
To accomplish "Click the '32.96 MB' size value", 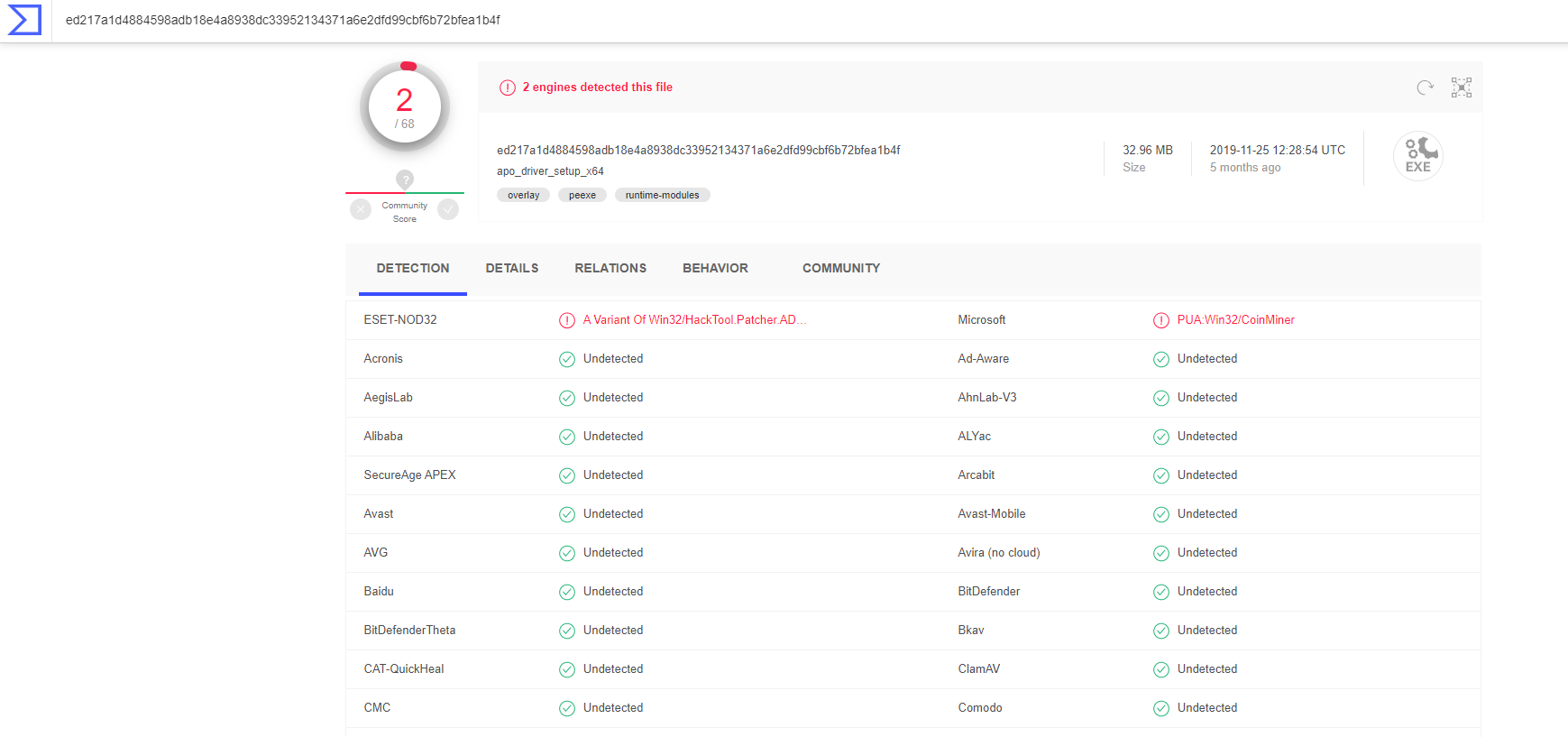I will (x=1148, y=151).
